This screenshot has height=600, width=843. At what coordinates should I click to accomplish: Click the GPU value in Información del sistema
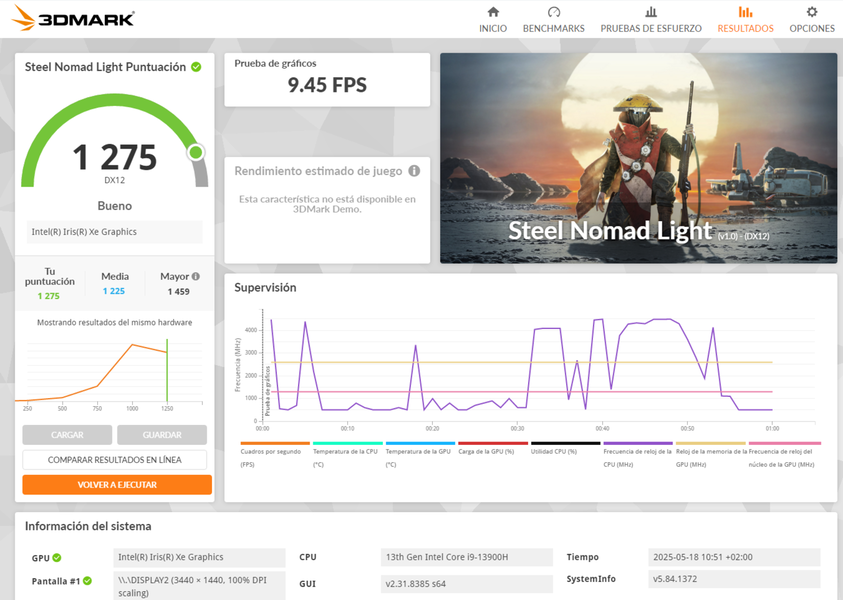click(199, 557)
